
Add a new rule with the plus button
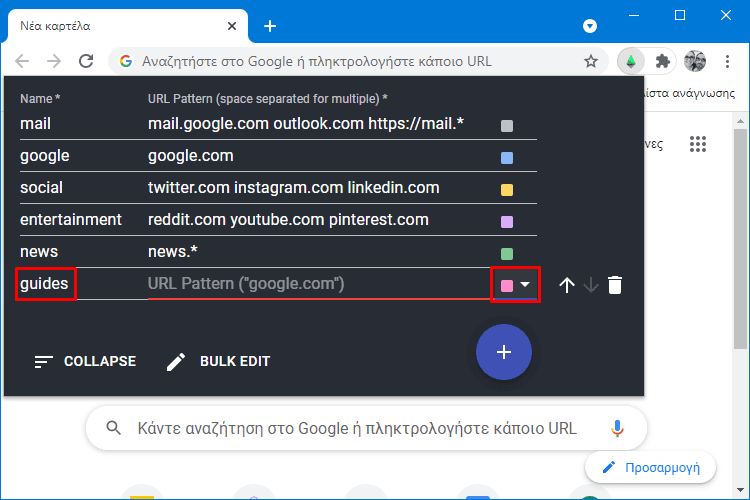click(x=504, y=352)
